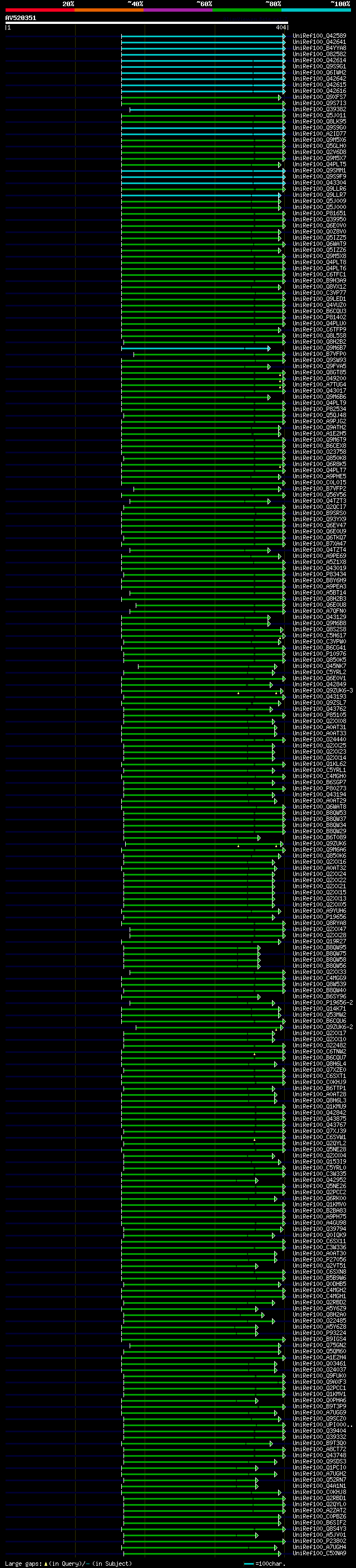
Task: Select the UniRef100_P81651 label
Action: click(319, 214)
